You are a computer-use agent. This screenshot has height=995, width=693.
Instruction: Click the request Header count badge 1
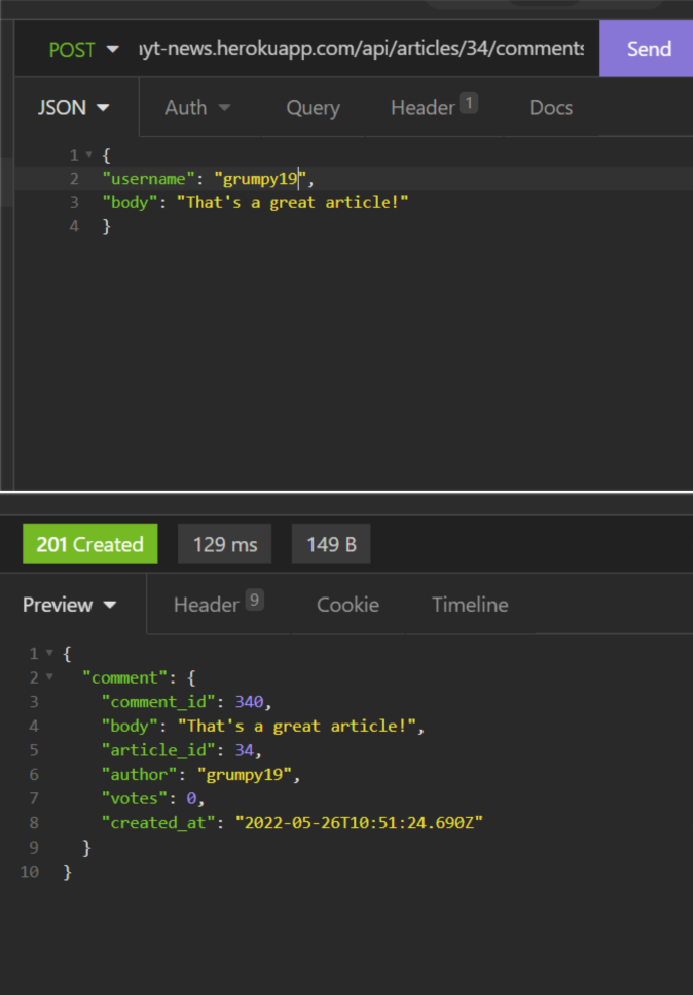[469, 103]
